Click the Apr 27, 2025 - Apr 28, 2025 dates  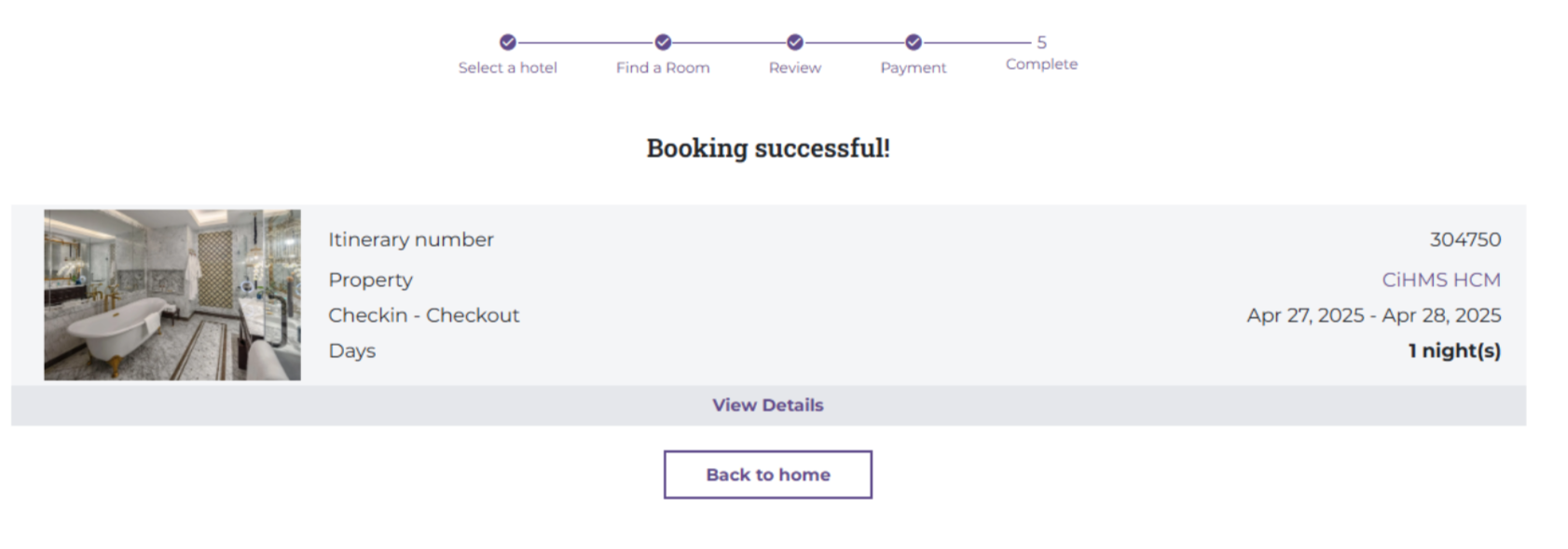tap(1373, 315)
